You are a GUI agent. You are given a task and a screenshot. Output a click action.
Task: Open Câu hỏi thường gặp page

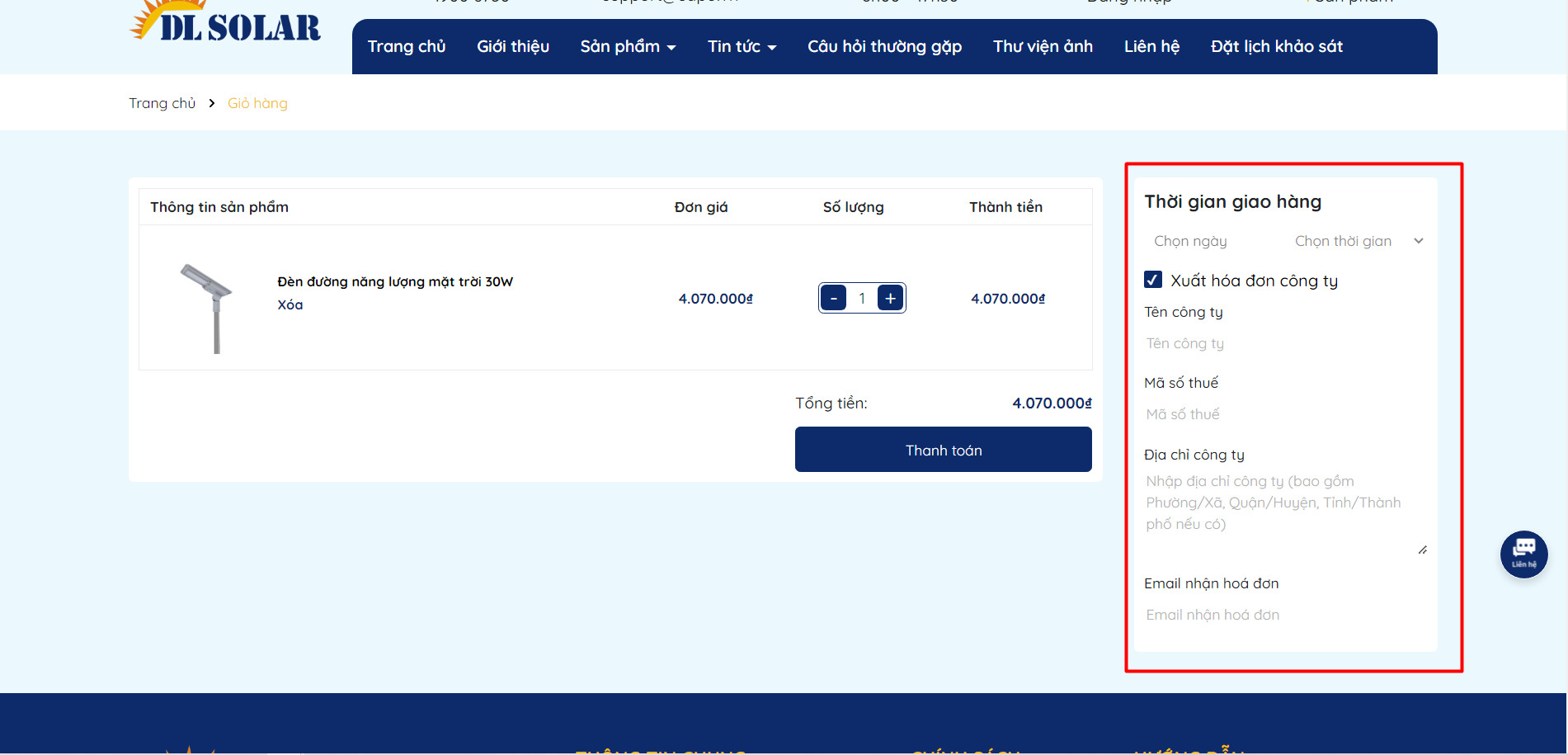point(885,47)
